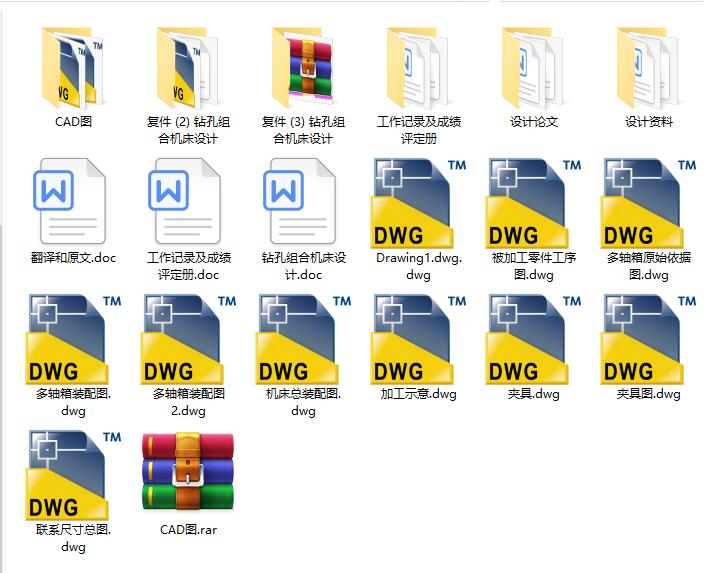Open the CAD图 folder icon
Viewport: 705px width, 573px height.
pyautogui.click(x=73, y=67)
